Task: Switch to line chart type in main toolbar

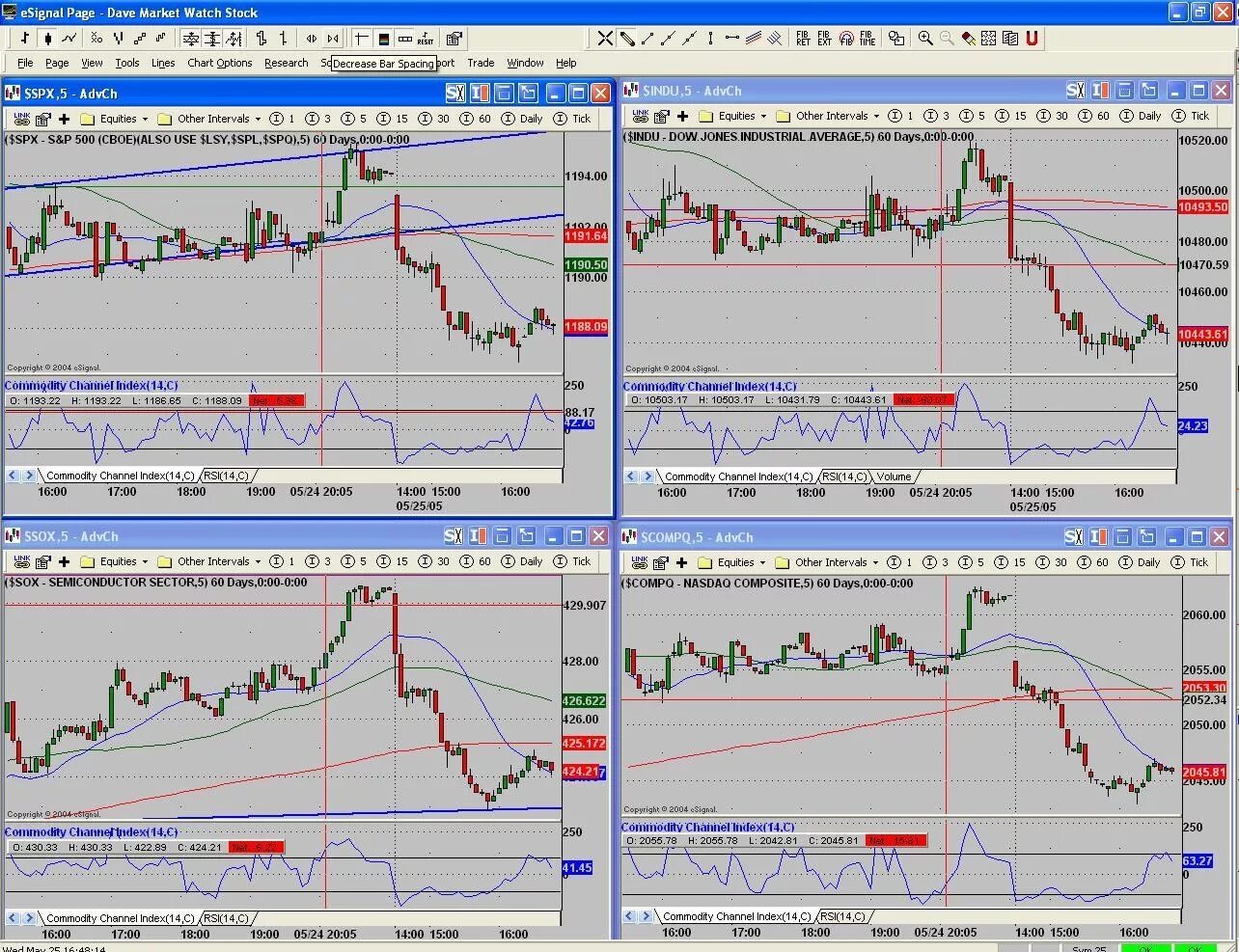Action: [x=69, y=39]
